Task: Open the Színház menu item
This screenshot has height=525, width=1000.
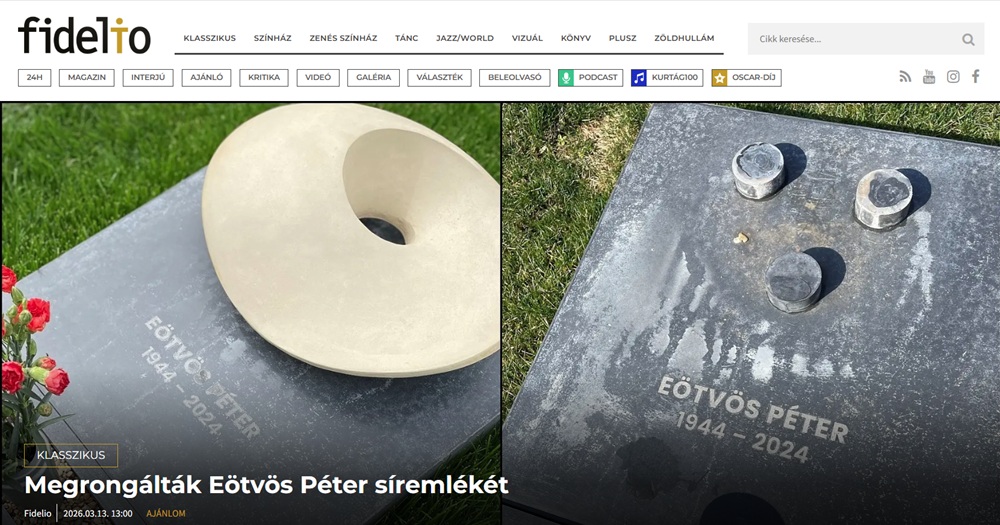Action: (272, 38)
